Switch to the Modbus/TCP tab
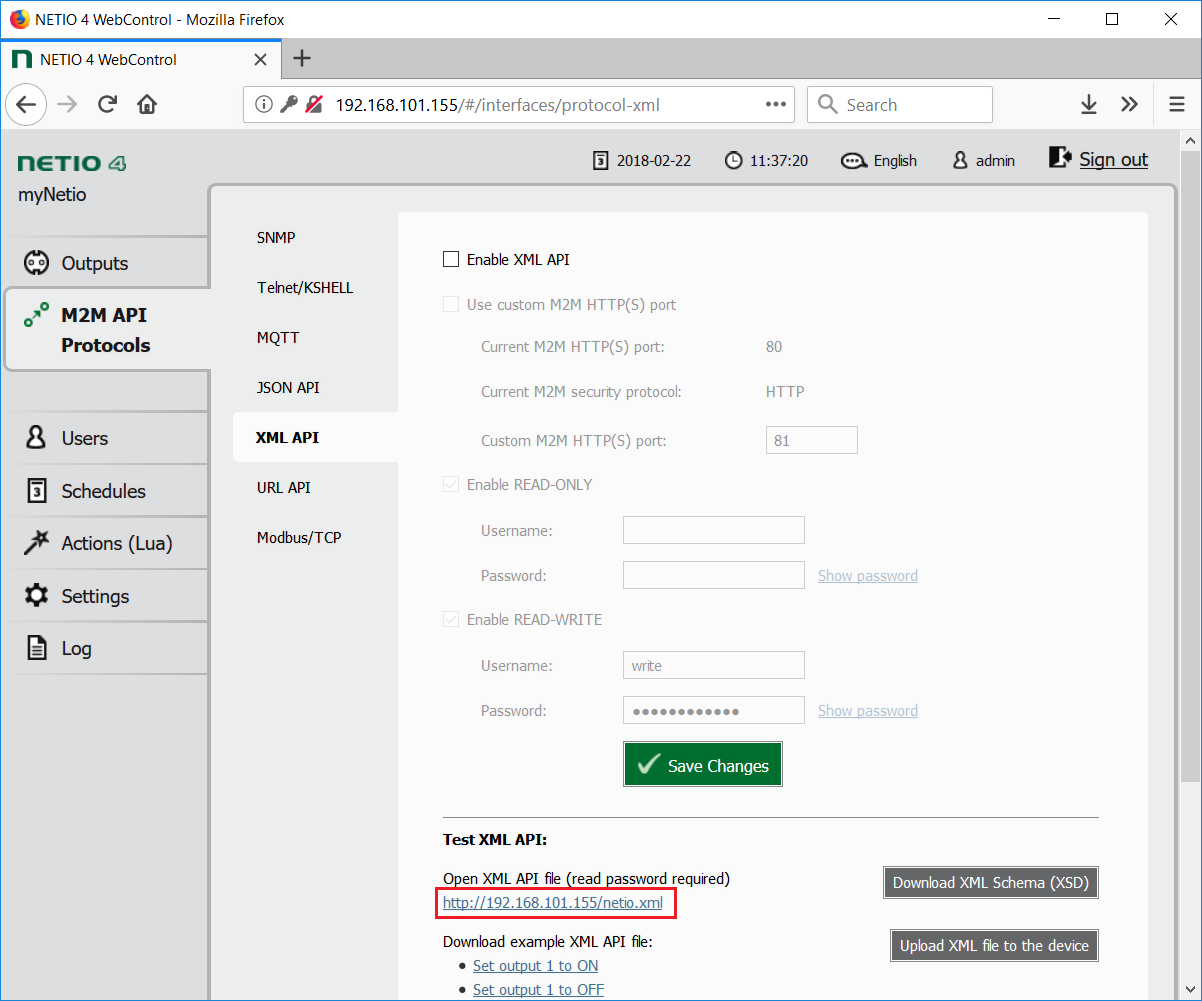This screenshot has height=1001, width=1202. click(299, 538)
